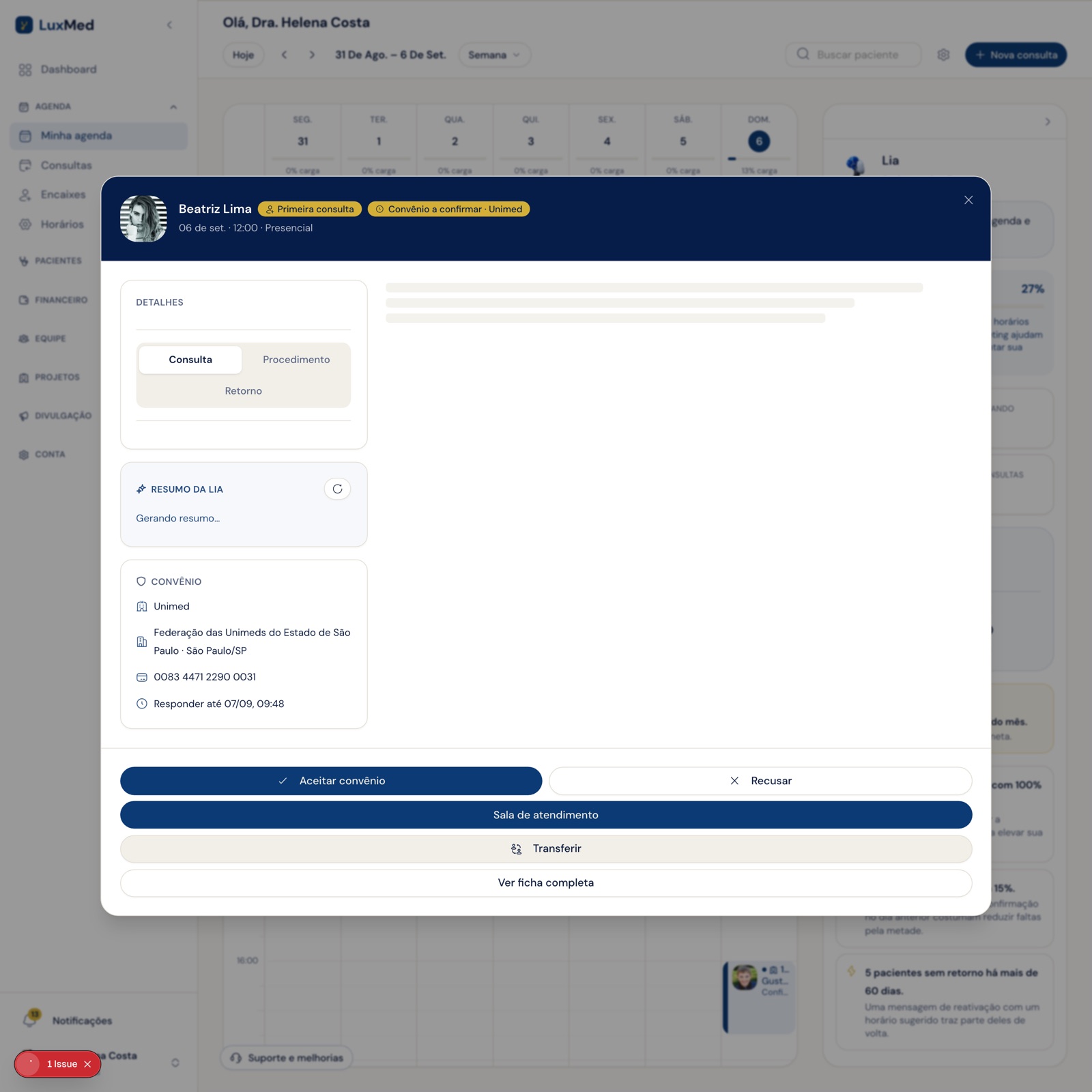The width and height of the screenshot is (1092, 1092).
Task: Click the building icon beside Federação das Unimeds
Action: [x=142, y=642]
